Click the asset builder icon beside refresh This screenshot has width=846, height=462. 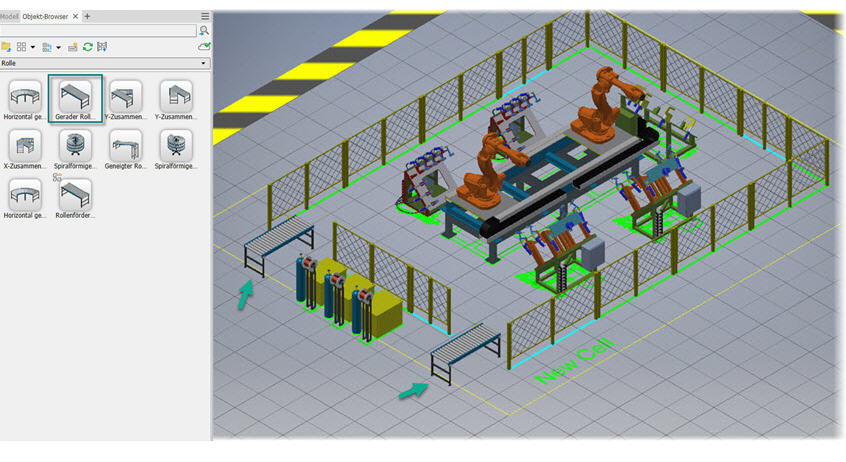click(x=73, y=47)
